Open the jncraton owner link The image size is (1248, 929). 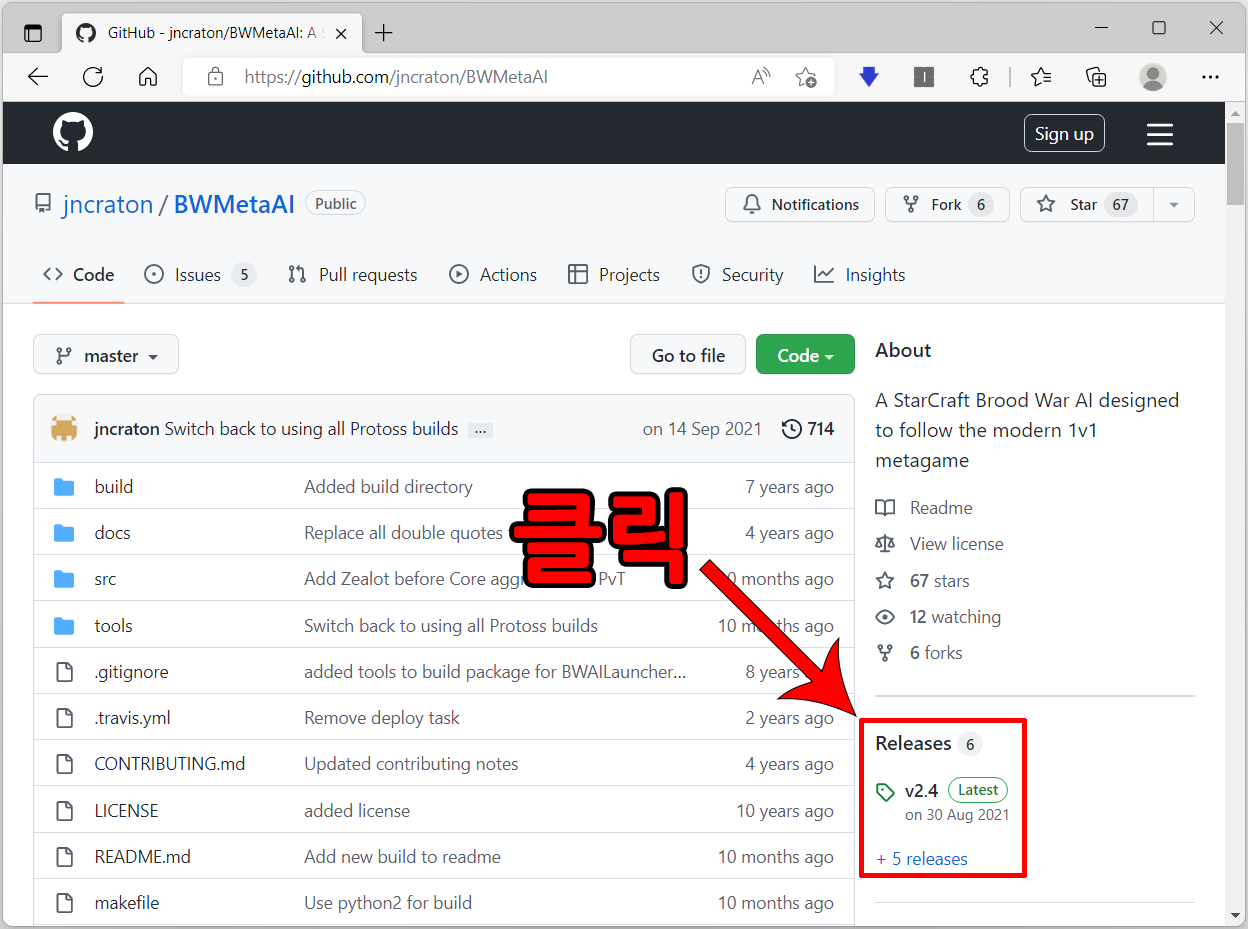pos(107,204)
